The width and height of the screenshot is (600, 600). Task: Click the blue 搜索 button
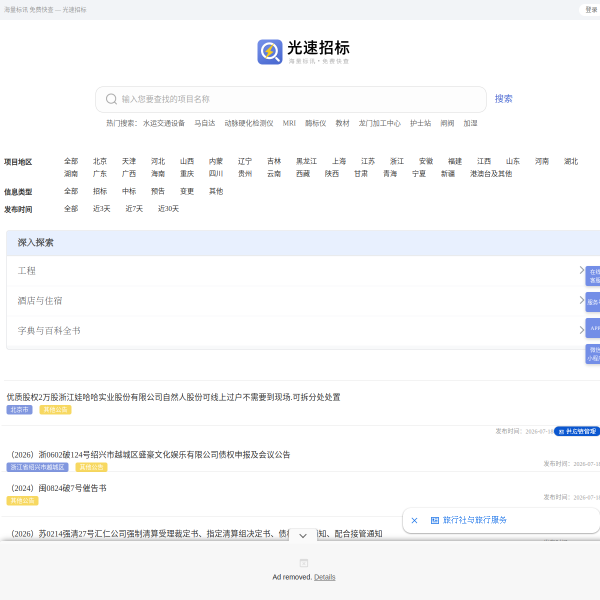coord(503,99)
